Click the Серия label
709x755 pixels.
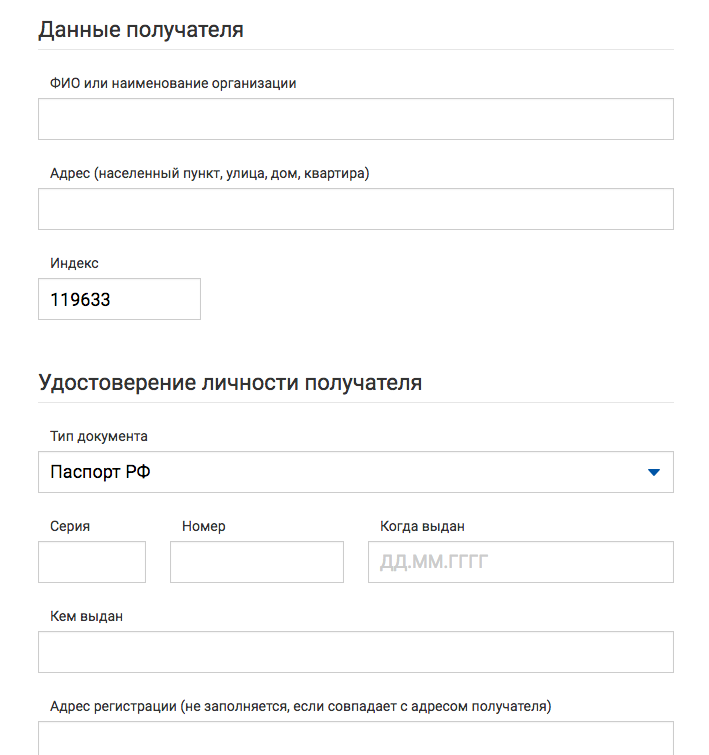pyautogui.click(x=70, y=526)
